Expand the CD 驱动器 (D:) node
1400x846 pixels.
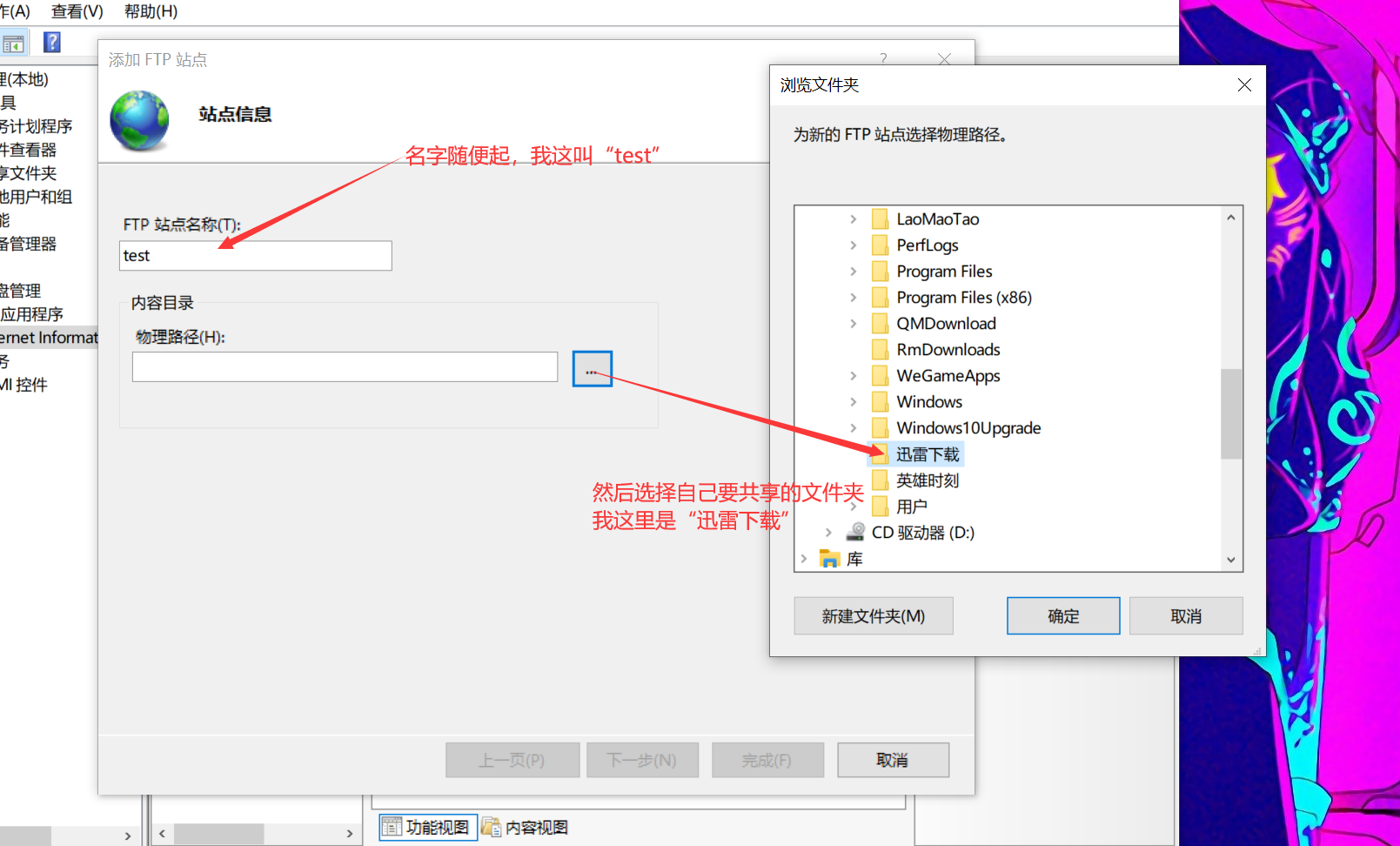828,533
